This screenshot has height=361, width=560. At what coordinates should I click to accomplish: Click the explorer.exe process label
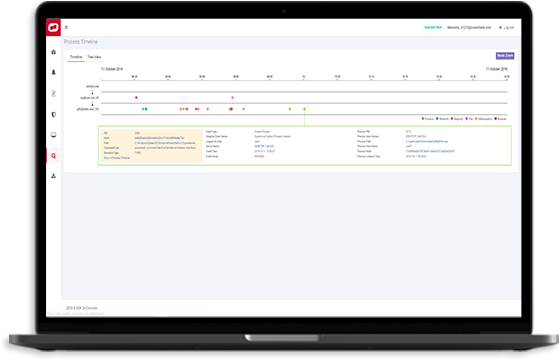[90, 97]
